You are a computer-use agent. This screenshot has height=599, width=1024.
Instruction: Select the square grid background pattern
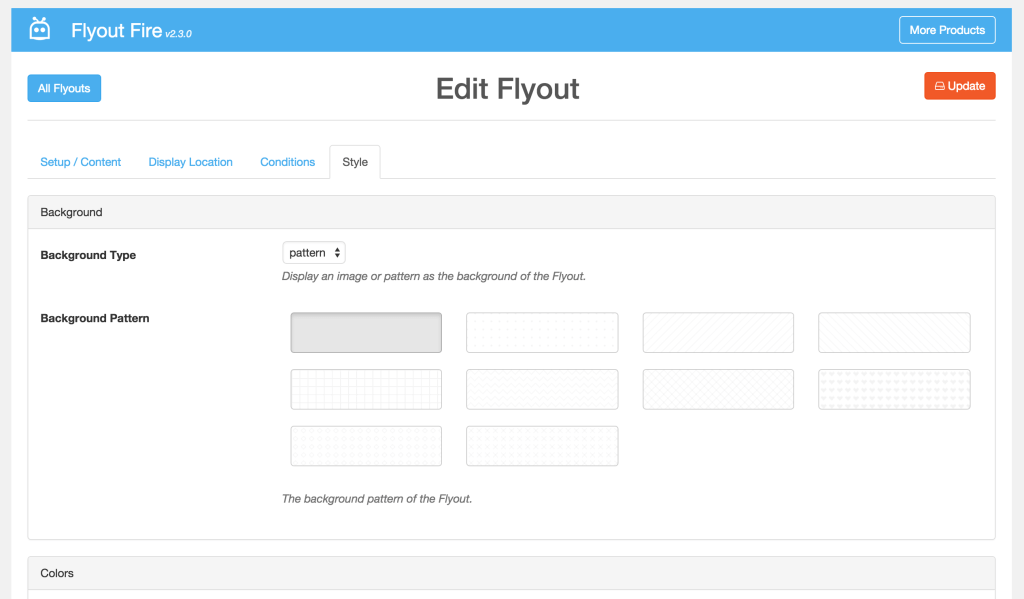click(366, 389)
